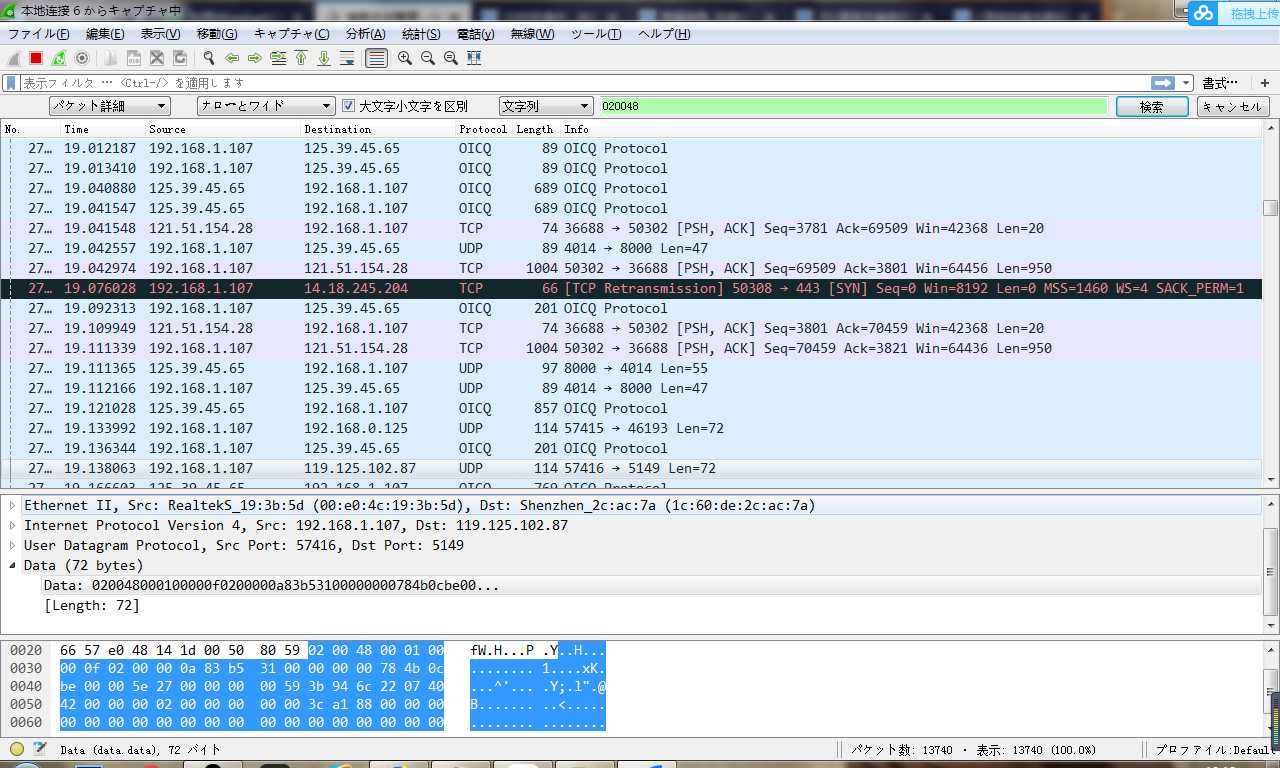Toggle packet list colorize icon
This screenshot has height=768, width=1280.
pos(376,58)
